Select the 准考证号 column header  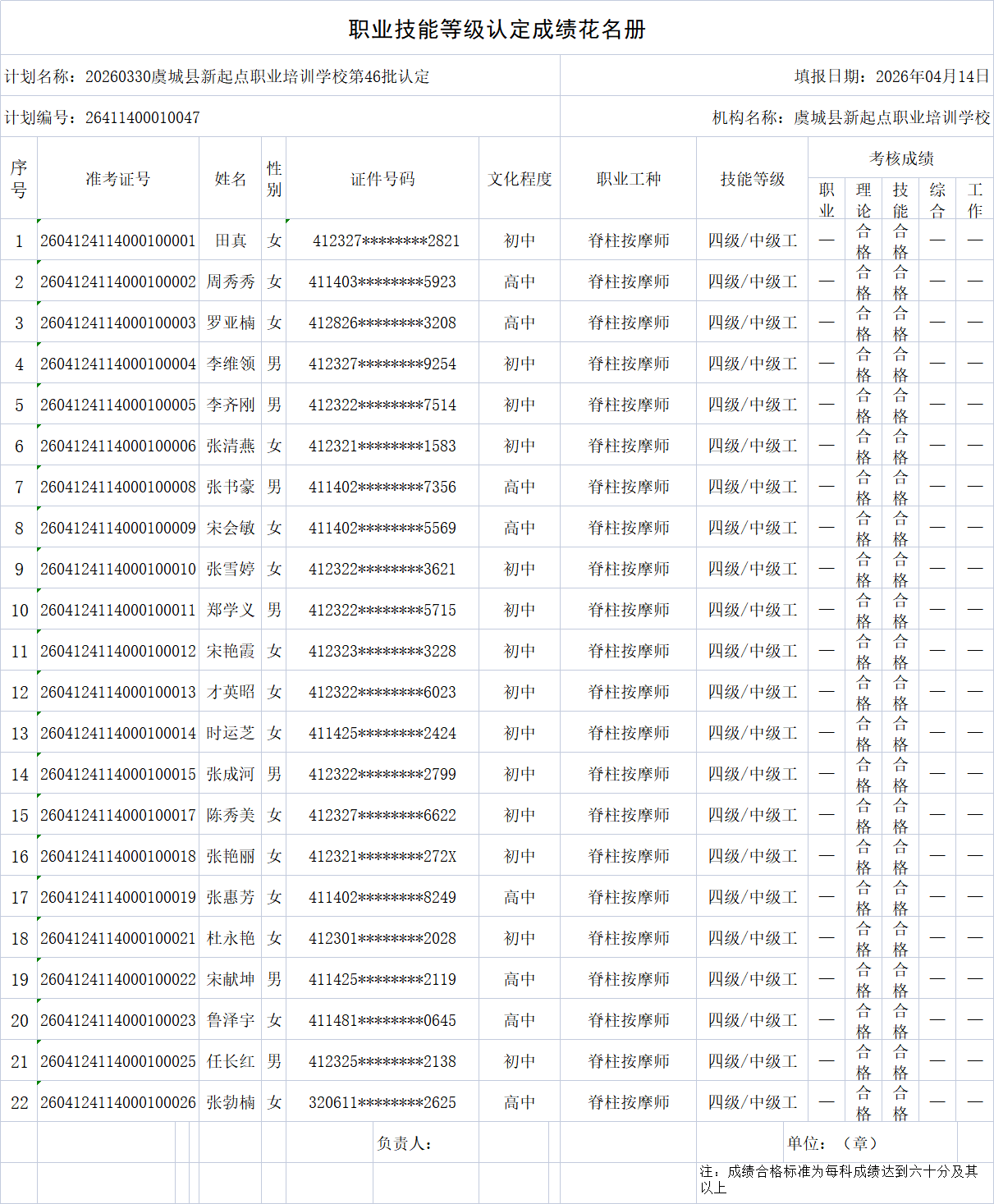[118, 179]
